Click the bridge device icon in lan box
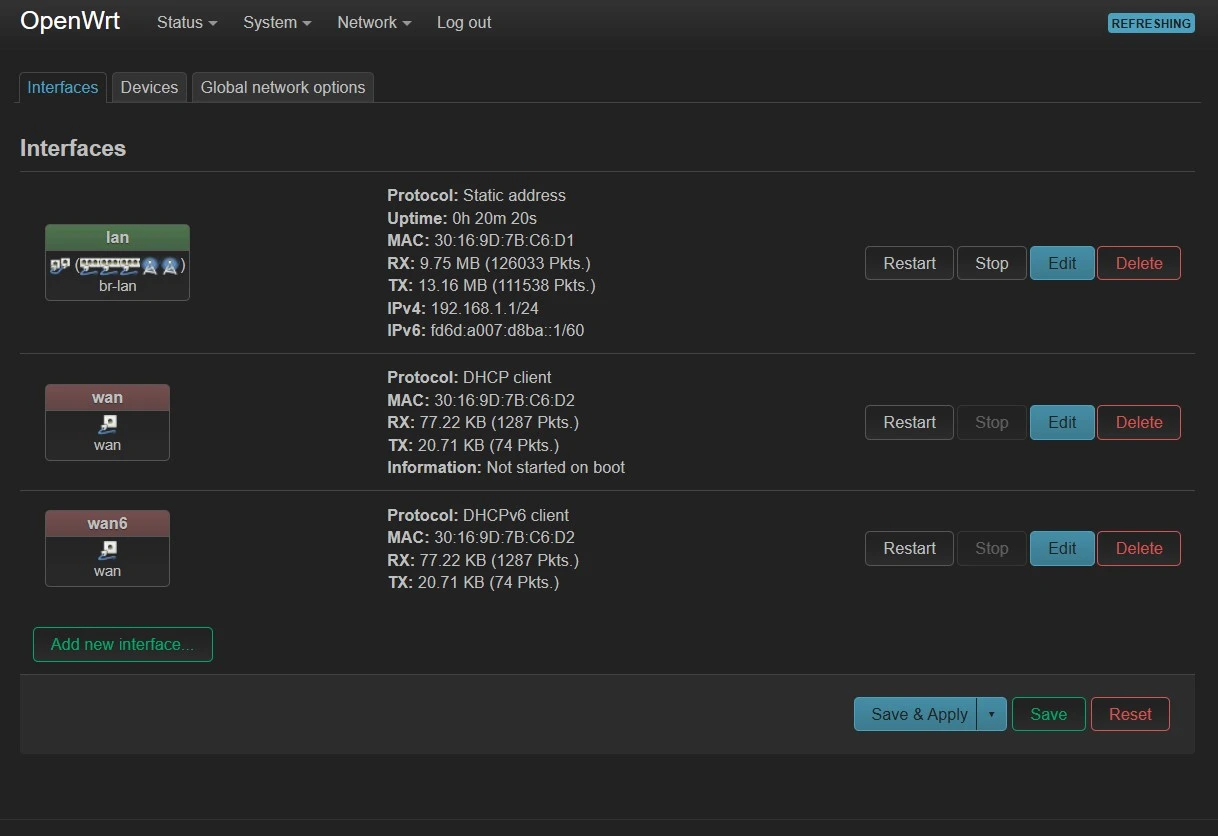 (60, 266)
